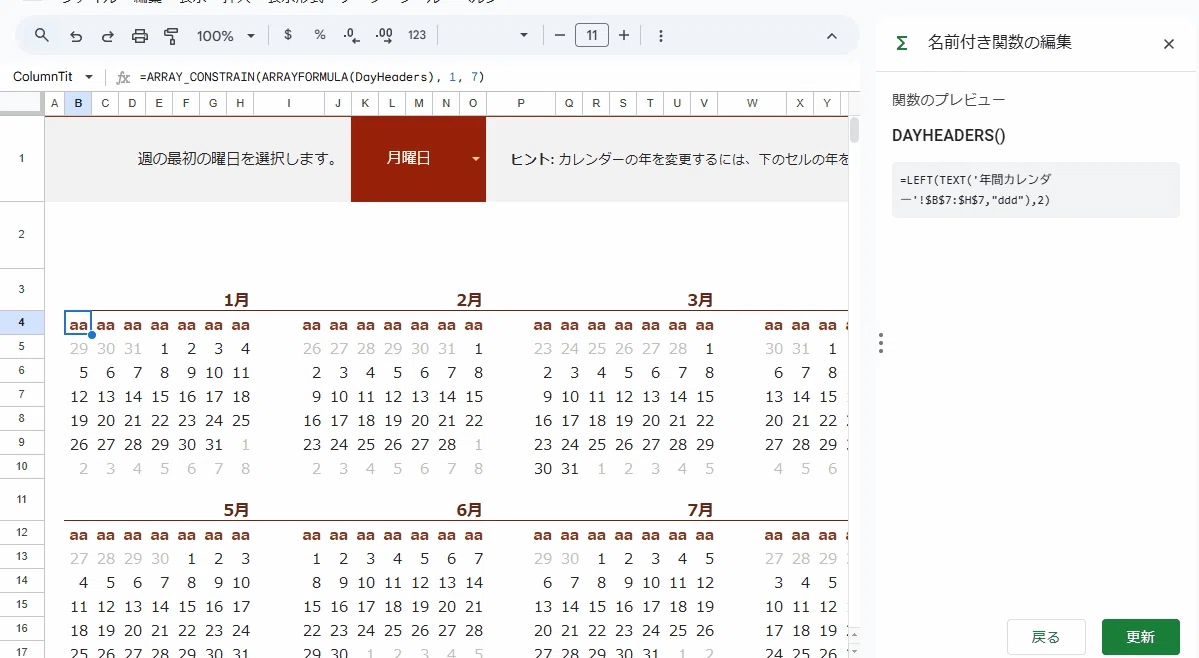
Task: Click the select-all corner box
Action: click(21, 102)
